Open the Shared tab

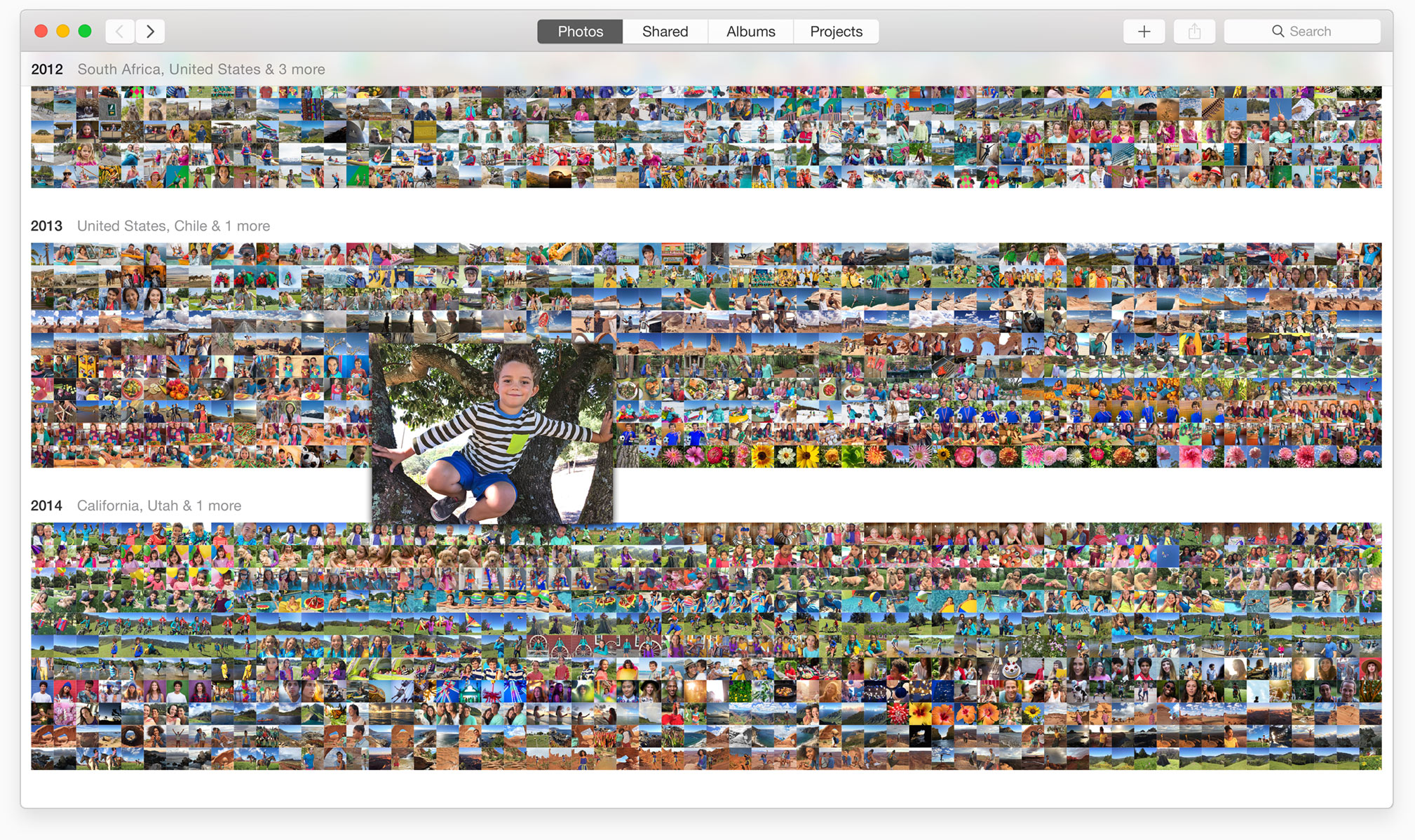pyautogui.click(x=665, y=32)
